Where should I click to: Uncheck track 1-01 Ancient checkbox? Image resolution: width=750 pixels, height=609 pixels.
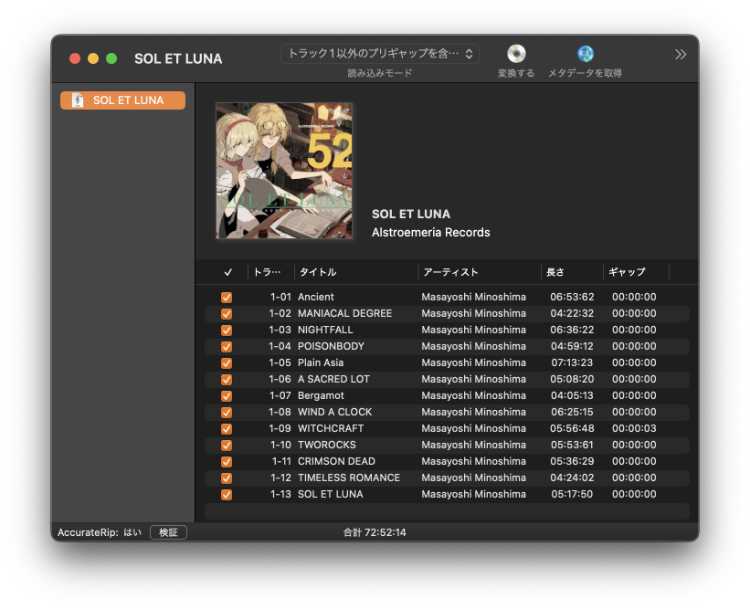coord(226,298)
